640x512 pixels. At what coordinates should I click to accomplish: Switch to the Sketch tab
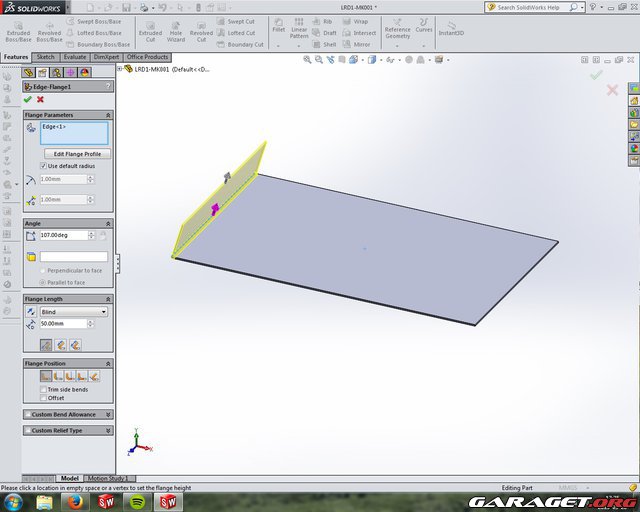point(46,57)
